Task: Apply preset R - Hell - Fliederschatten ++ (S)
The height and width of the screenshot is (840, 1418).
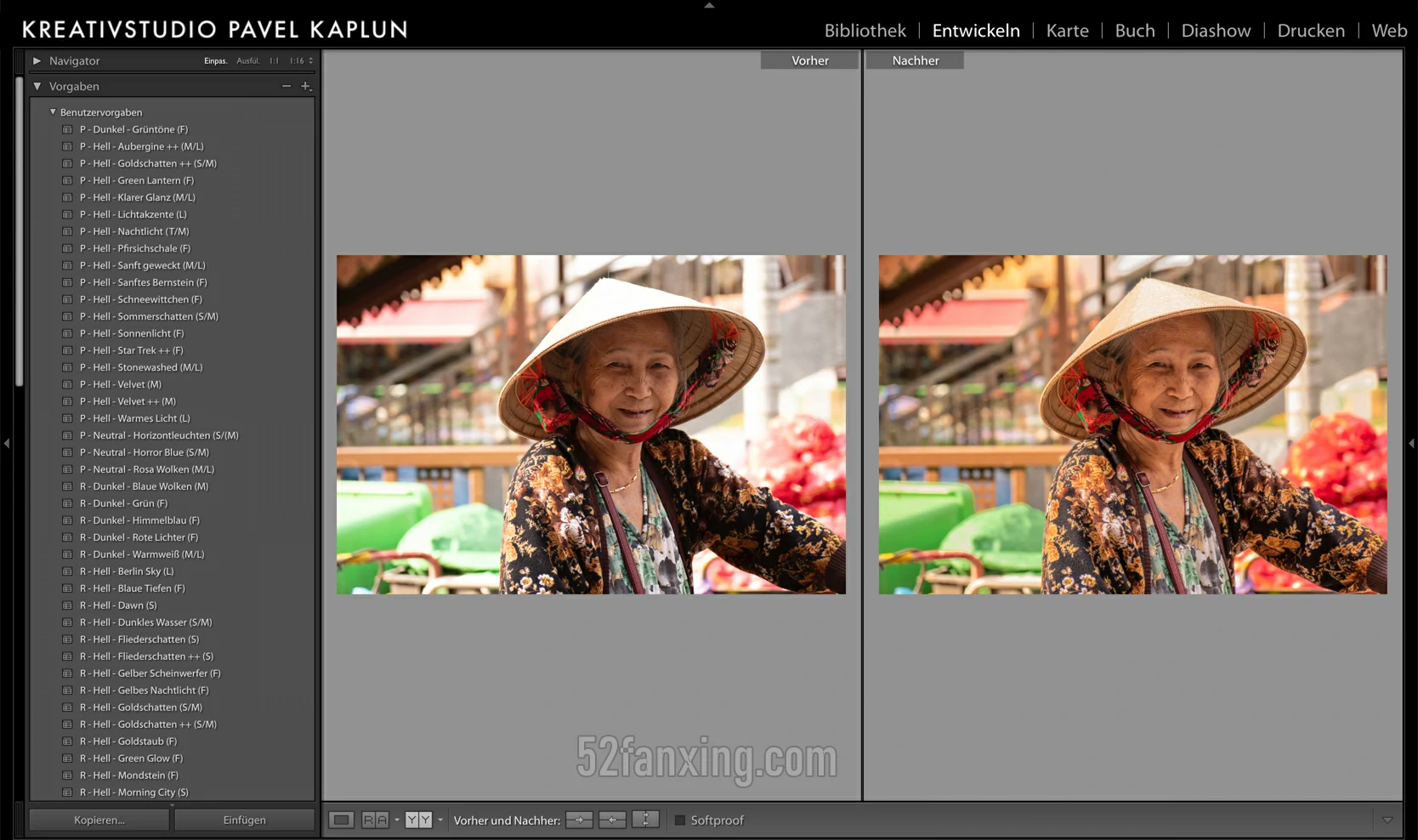Action: tap(146, 656)
